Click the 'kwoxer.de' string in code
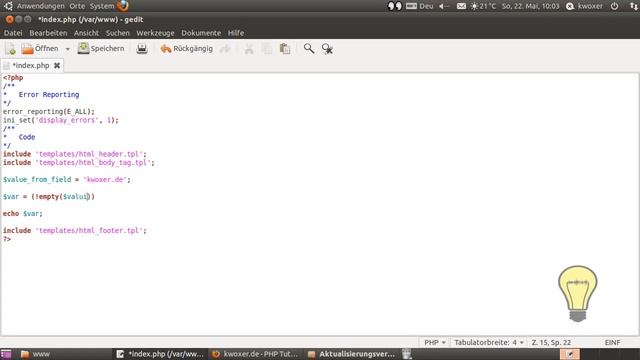Screen dimensions: 640x360 pyautogui.click(x=105, y=180)
